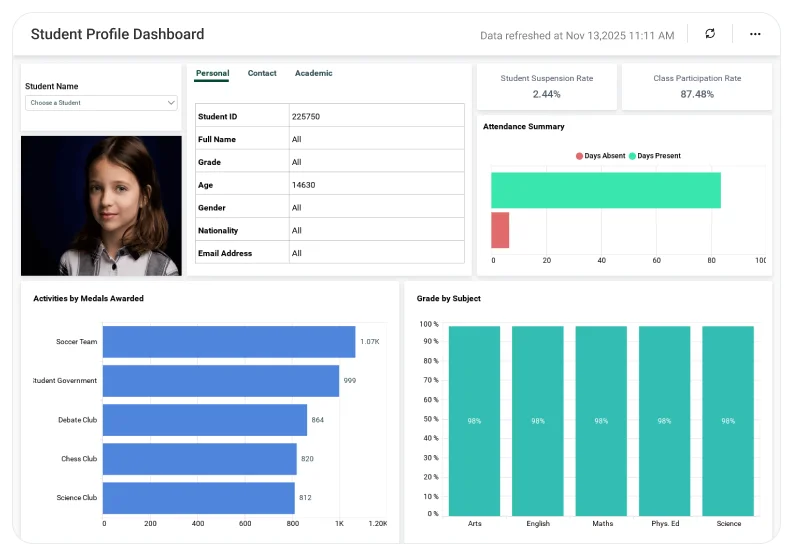This screenshot has width=793, height=556.
Task: Open the three-dot more options menu
Action: [x=755, y=34]
